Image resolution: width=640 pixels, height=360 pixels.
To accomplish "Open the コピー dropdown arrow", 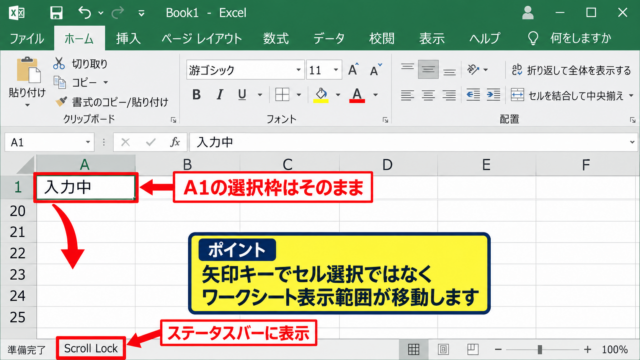I will (x=106, y=82).
